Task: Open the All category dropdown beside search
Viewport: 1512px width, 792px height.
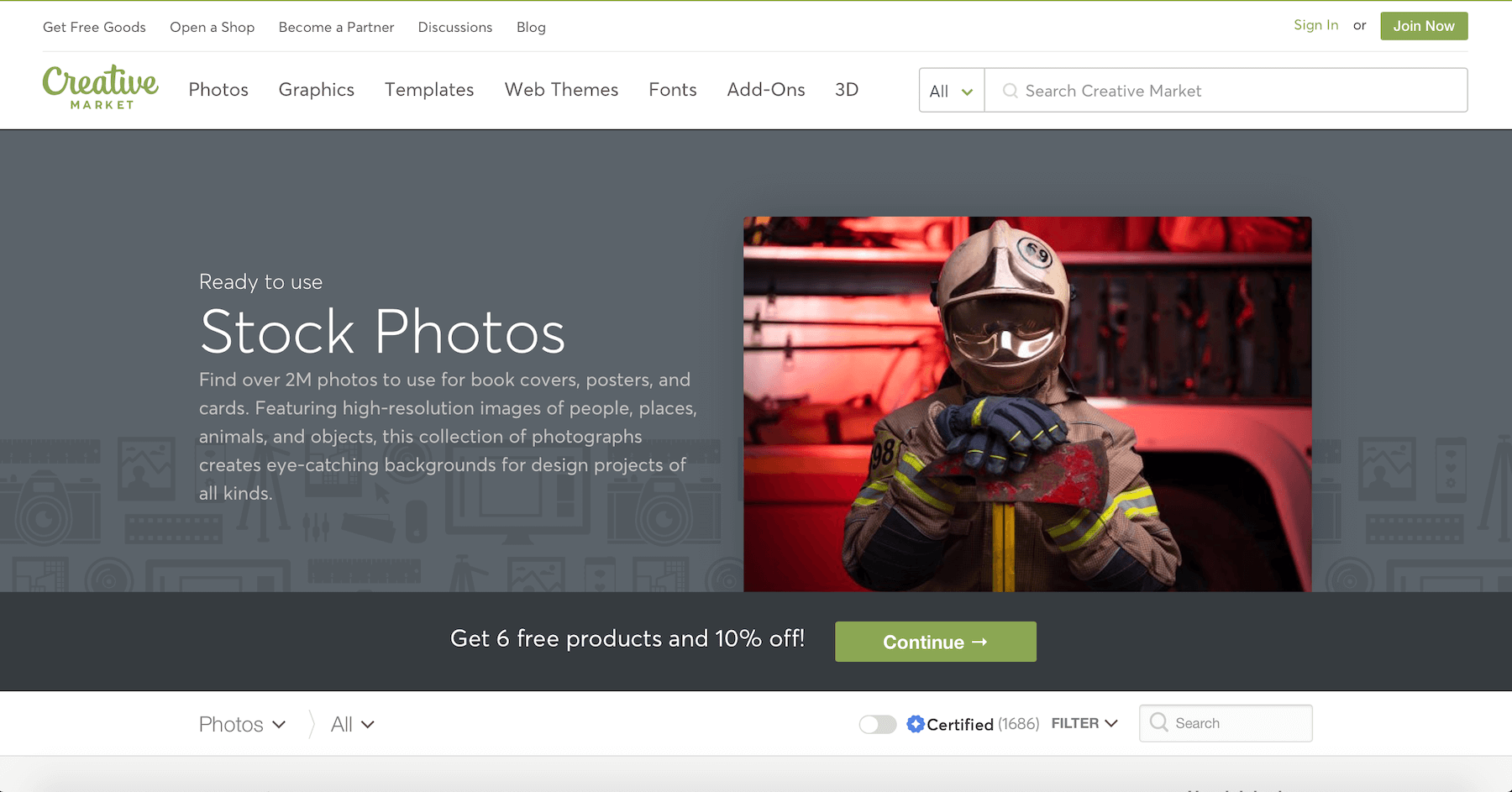Action: click(x=950, y=90)
